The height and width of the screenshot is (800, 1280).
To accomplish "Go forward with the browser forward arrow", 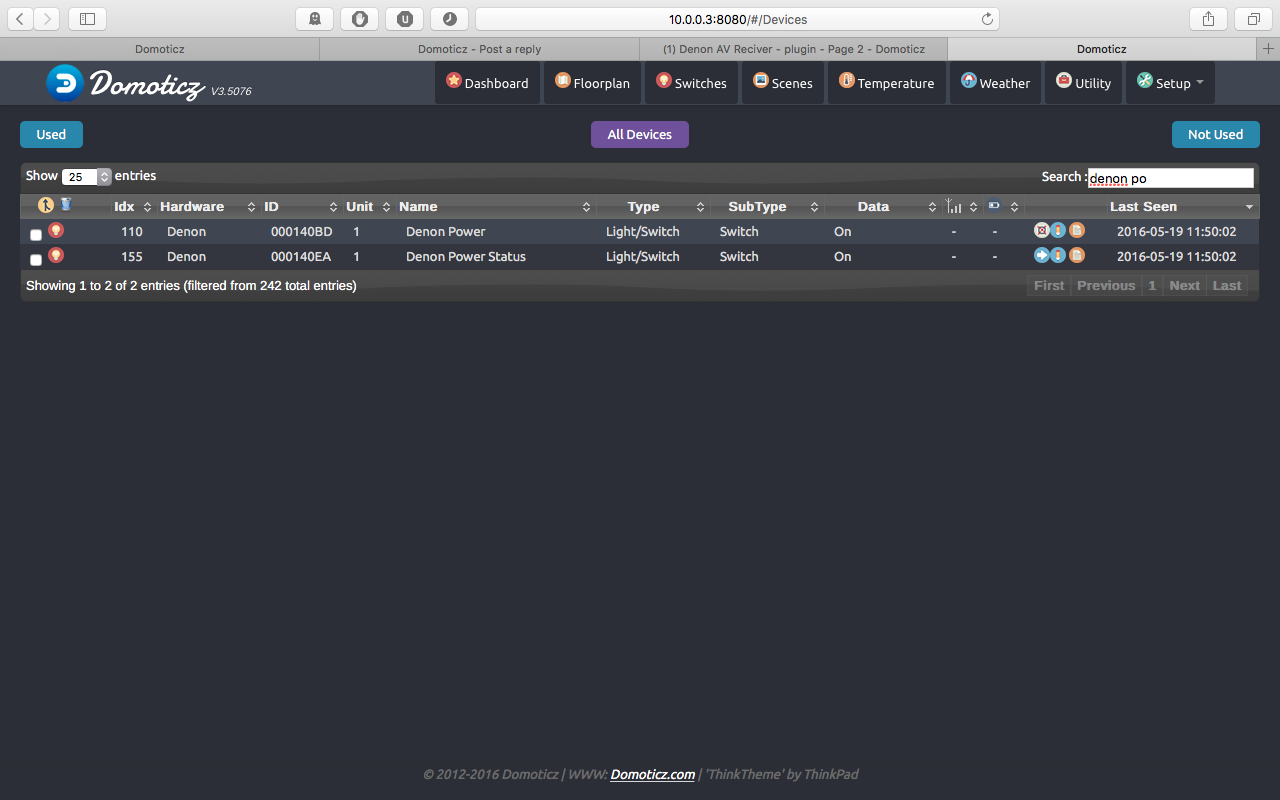I will pos(47,18).
